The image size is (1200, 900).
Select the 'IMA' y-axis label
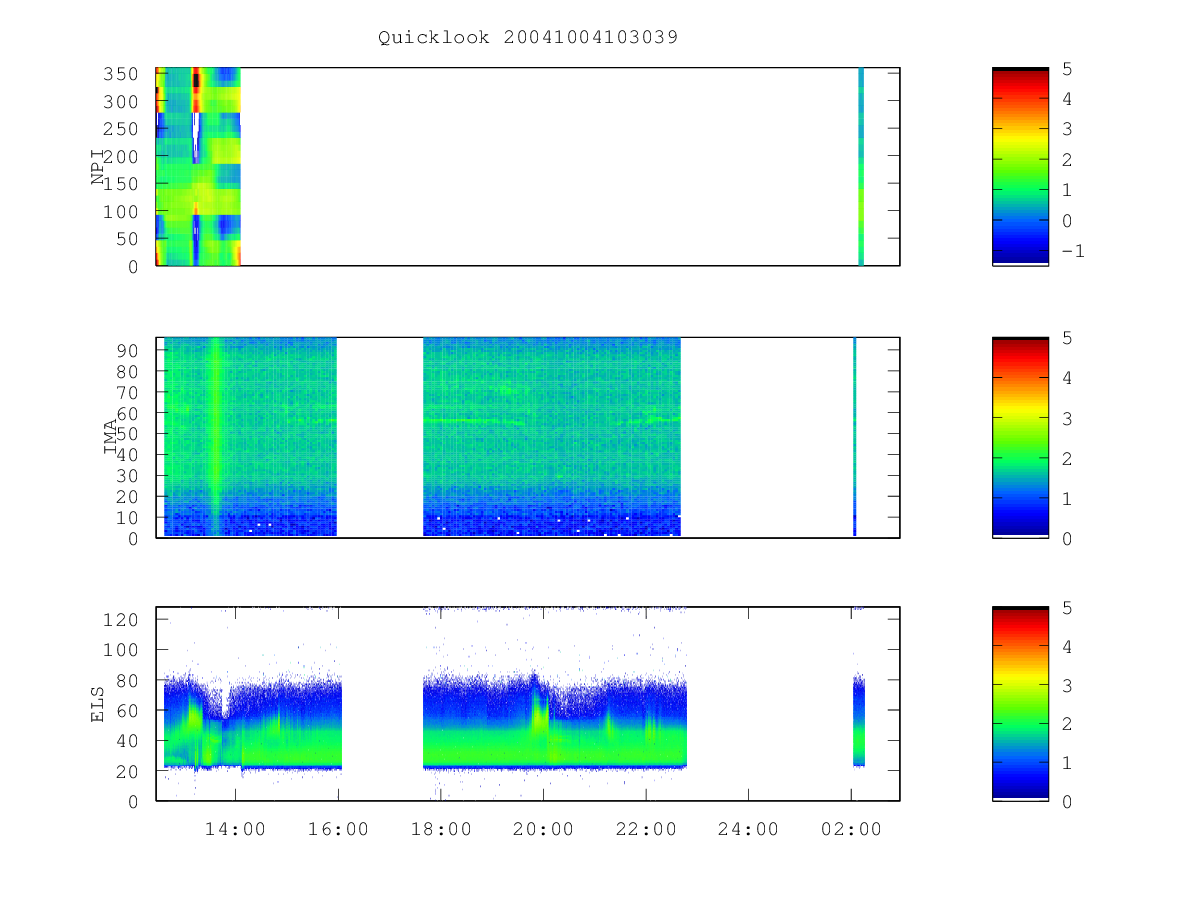click(112, 437)
